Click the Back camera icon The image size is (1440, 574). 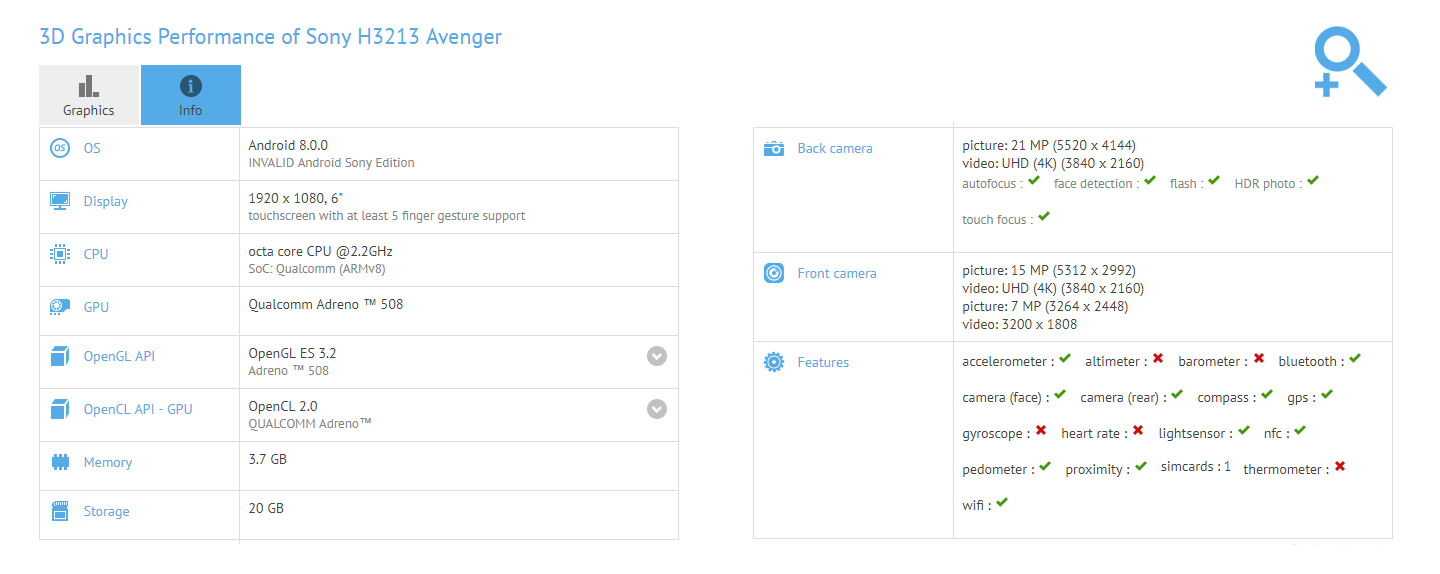[774, 148]
